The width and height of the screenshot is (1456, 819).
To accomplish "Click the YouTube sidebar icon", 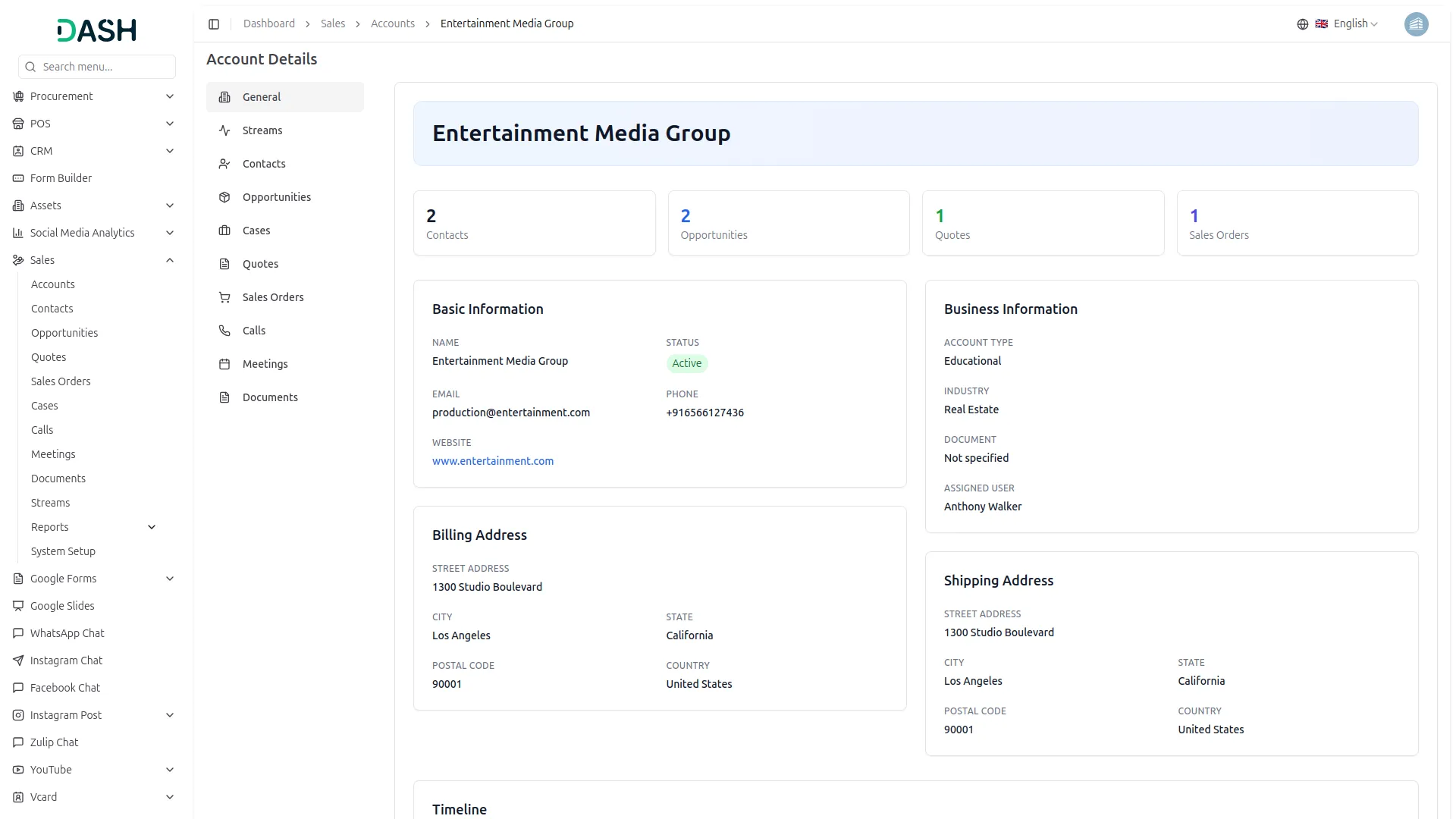I will (x=18, y=770).
